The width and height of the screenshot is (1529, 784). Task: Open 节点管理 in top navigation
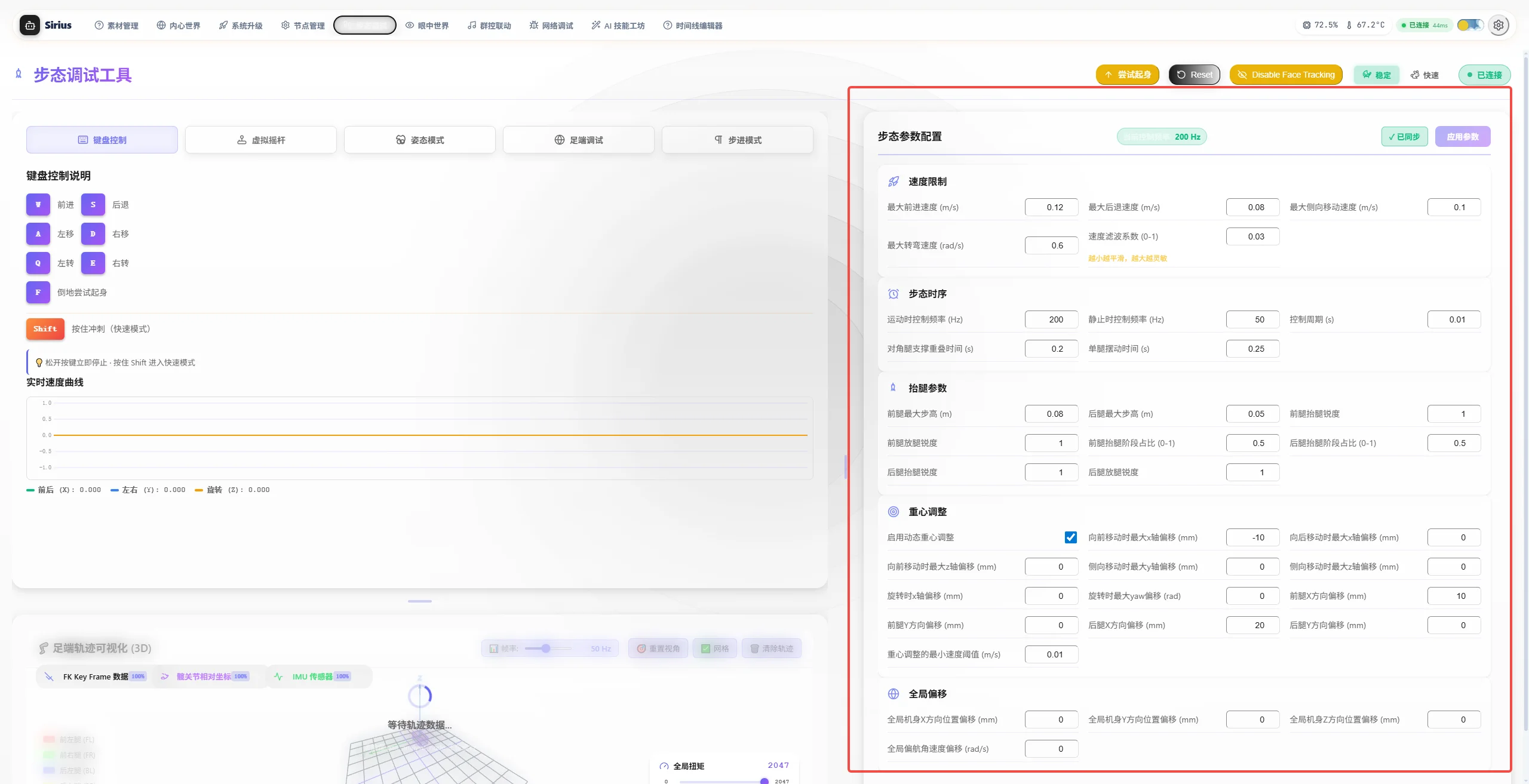pos(303,26)
